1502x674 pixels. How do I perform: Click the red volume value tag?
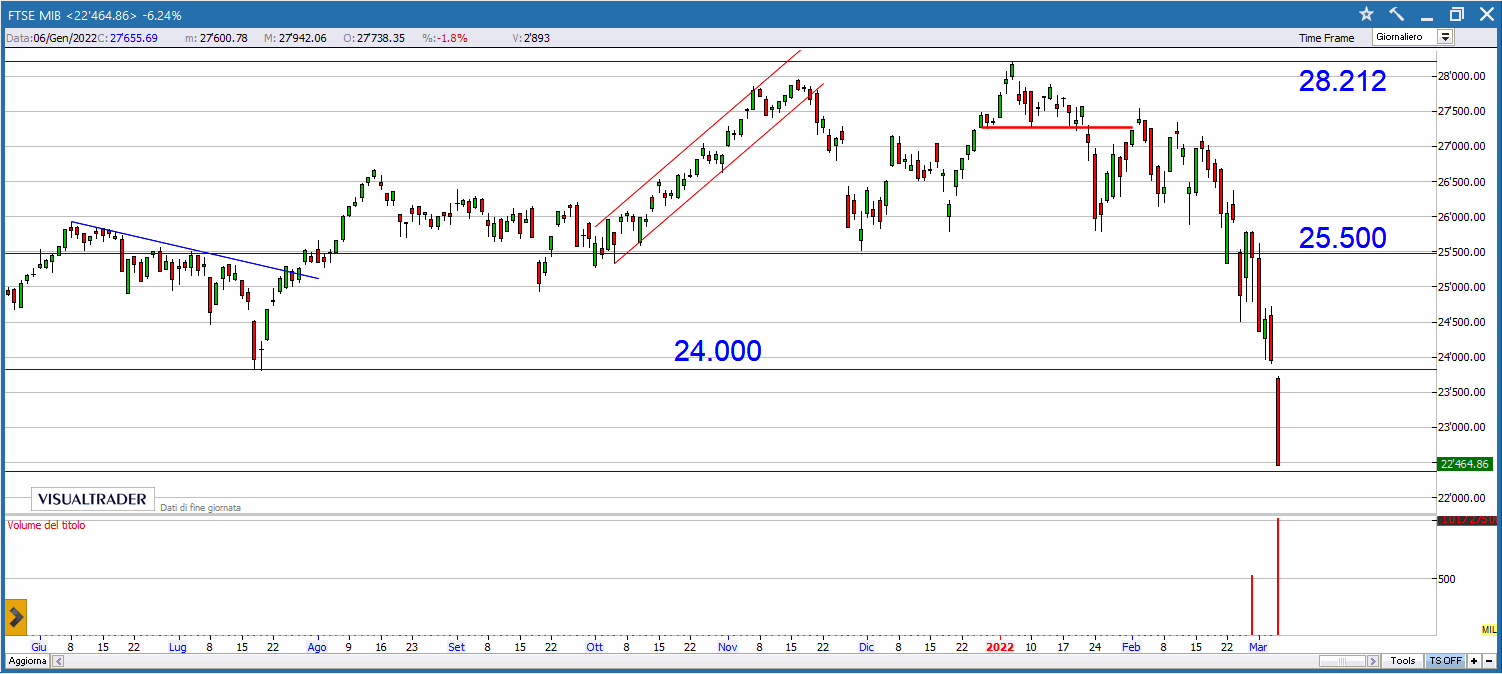(x=1467, y=520)
